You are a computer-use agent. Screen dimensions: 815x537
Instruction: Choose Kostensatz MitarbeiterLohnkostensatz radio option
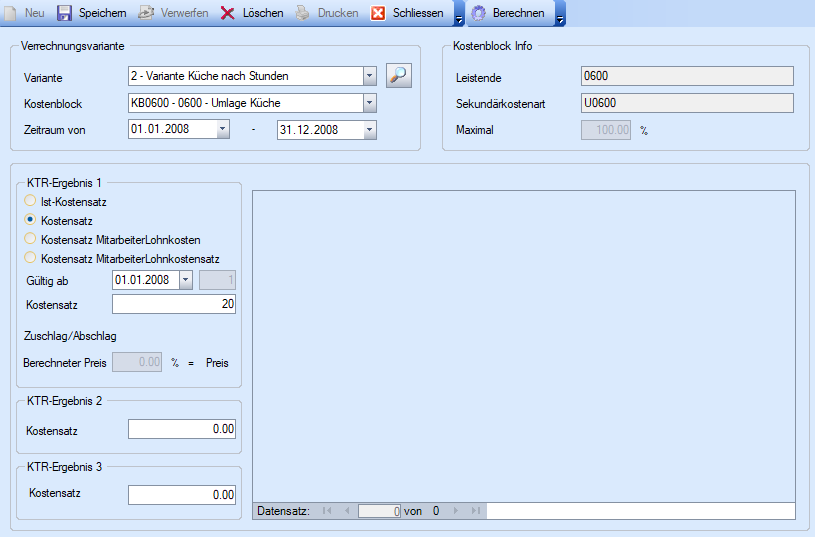pos(30,258)
